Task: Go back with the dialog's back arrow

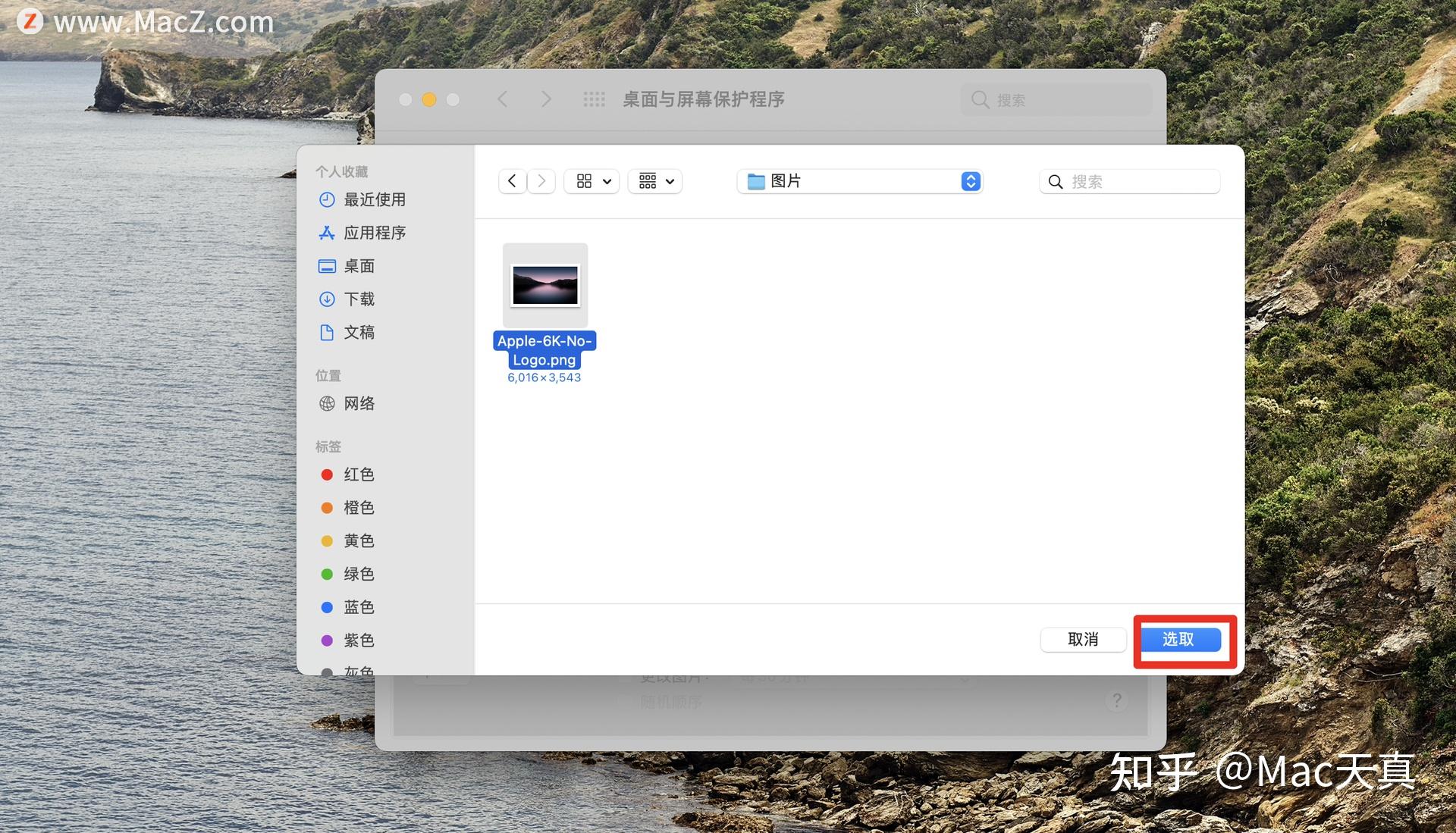Action: [x=513, y=181]
